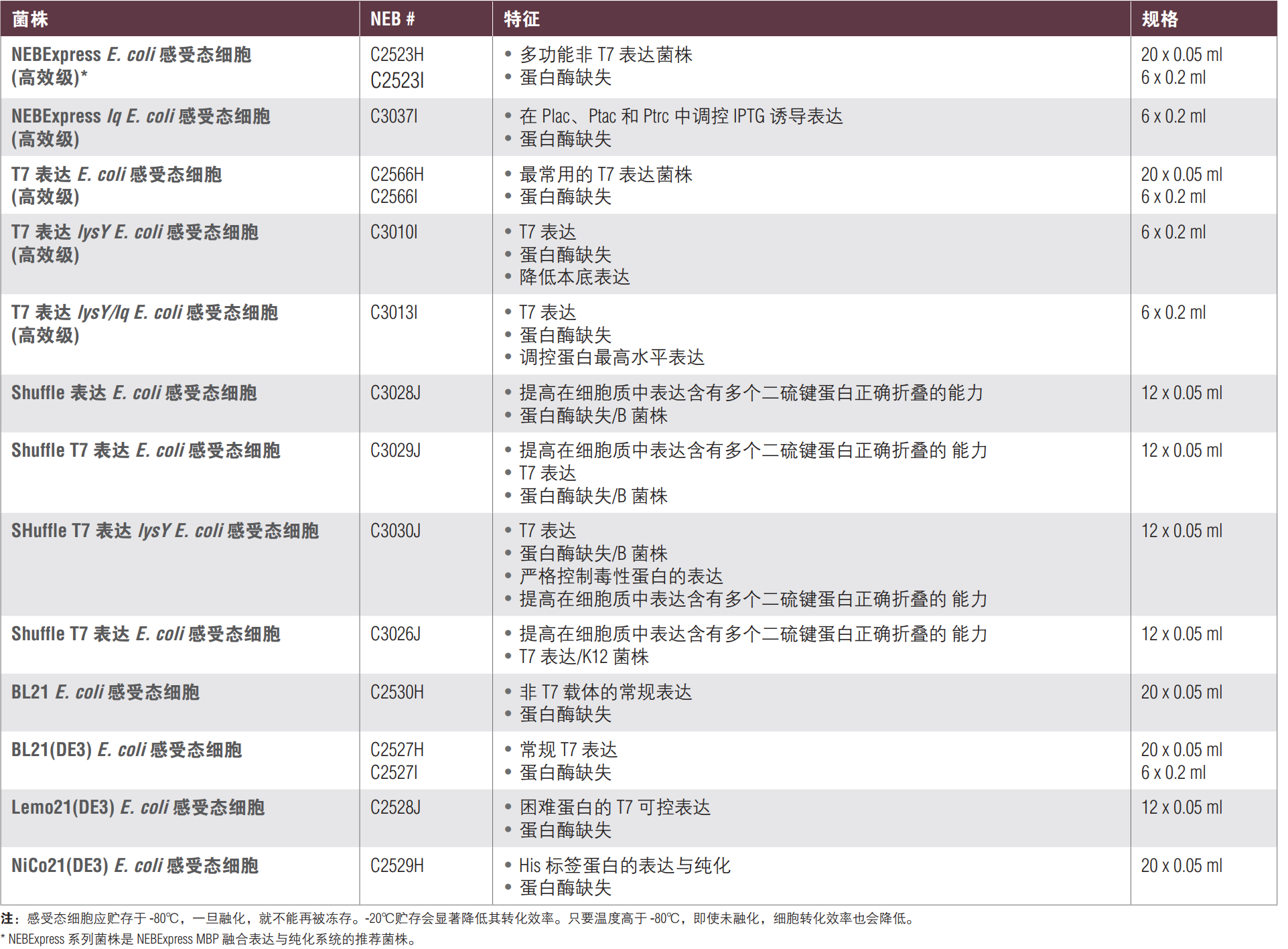Screen dimensions: 1288x949
Task: Click catalog number C2530H
Action: (397, 692)
